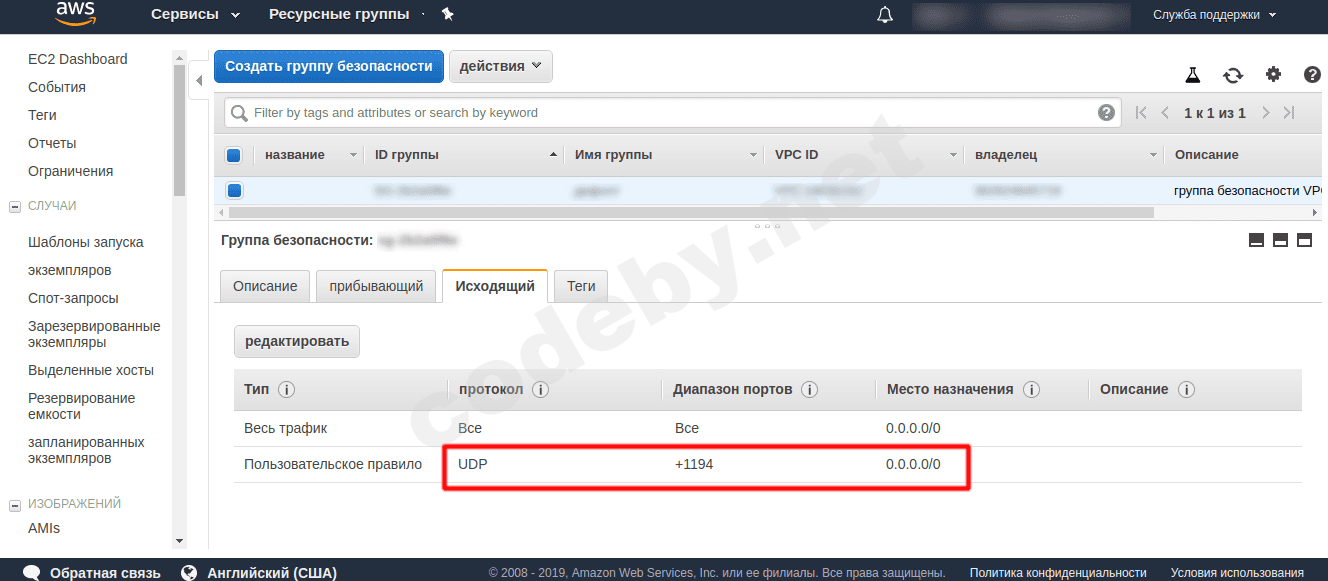This screenshot has width=1328, height=581.
Task: Open Ограничения in sidebar
Action: coord(71,171)
